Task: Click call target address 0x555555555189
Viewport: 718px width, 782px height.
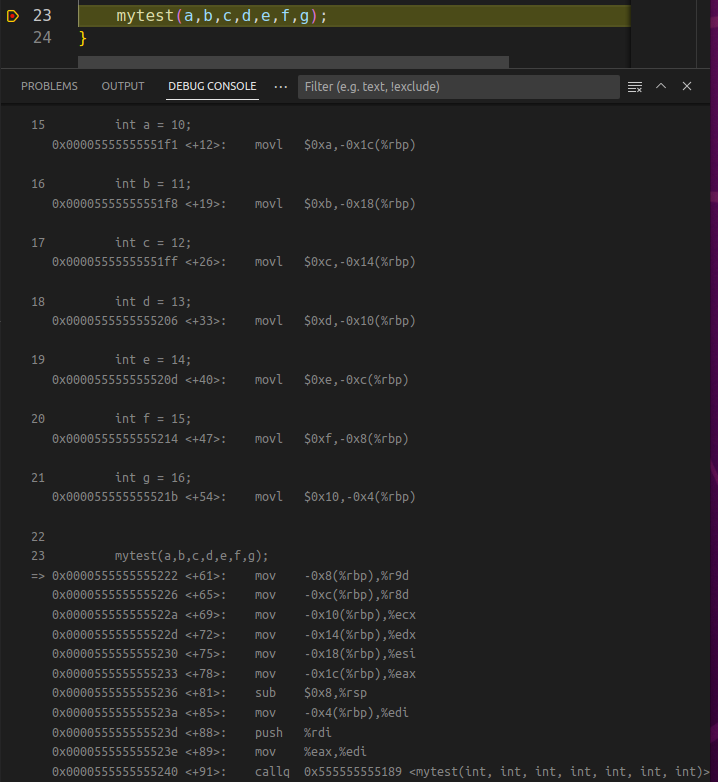Action: click(x=353, y=772)
